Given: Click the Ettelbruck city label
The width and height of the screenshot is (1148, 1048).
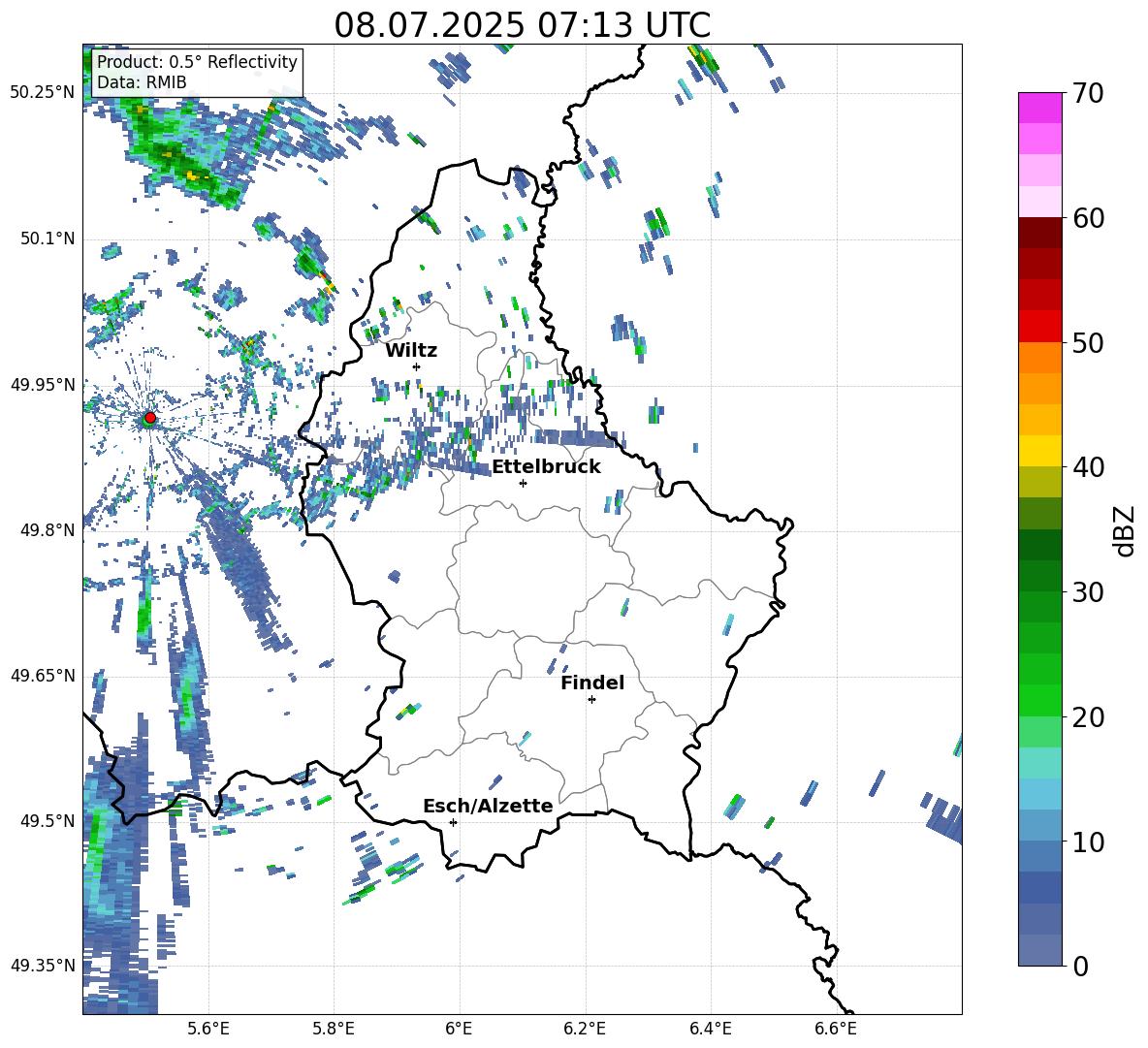Looking at the screenshot, I should click(546, 467).
